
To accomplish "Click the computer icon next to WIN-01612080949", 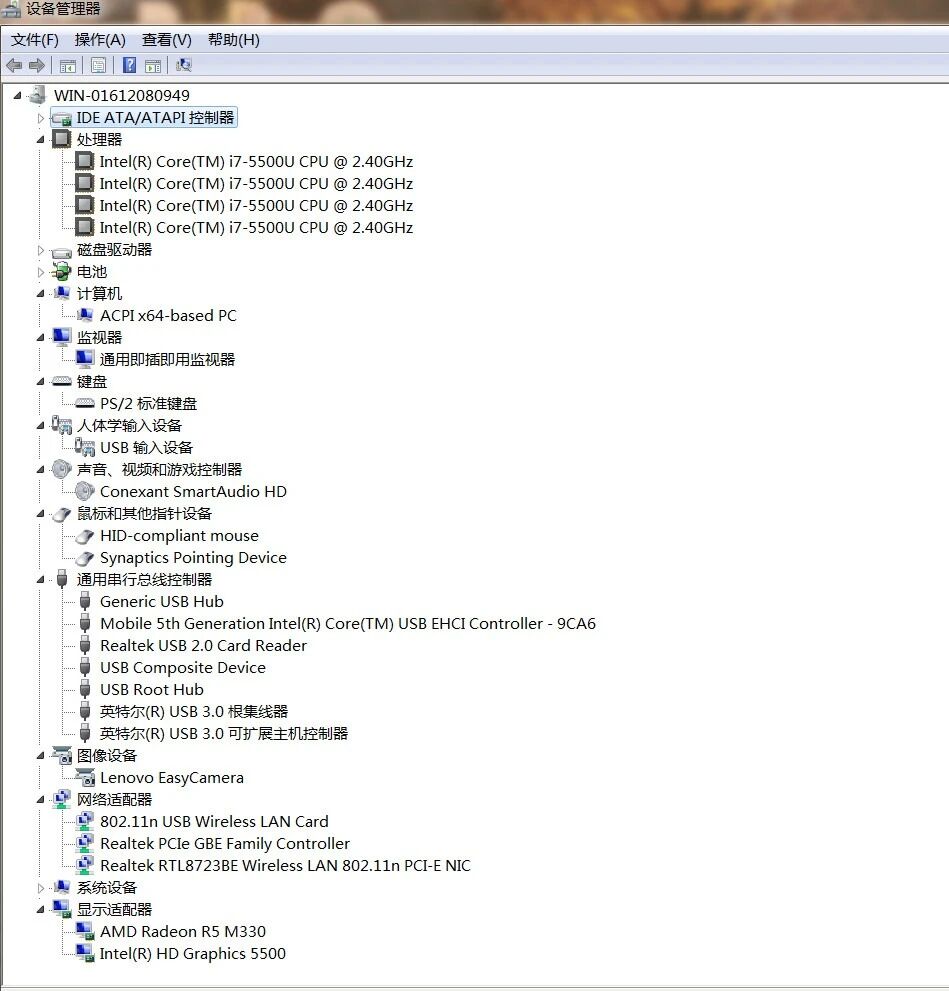I will click(x=38, y=95).
